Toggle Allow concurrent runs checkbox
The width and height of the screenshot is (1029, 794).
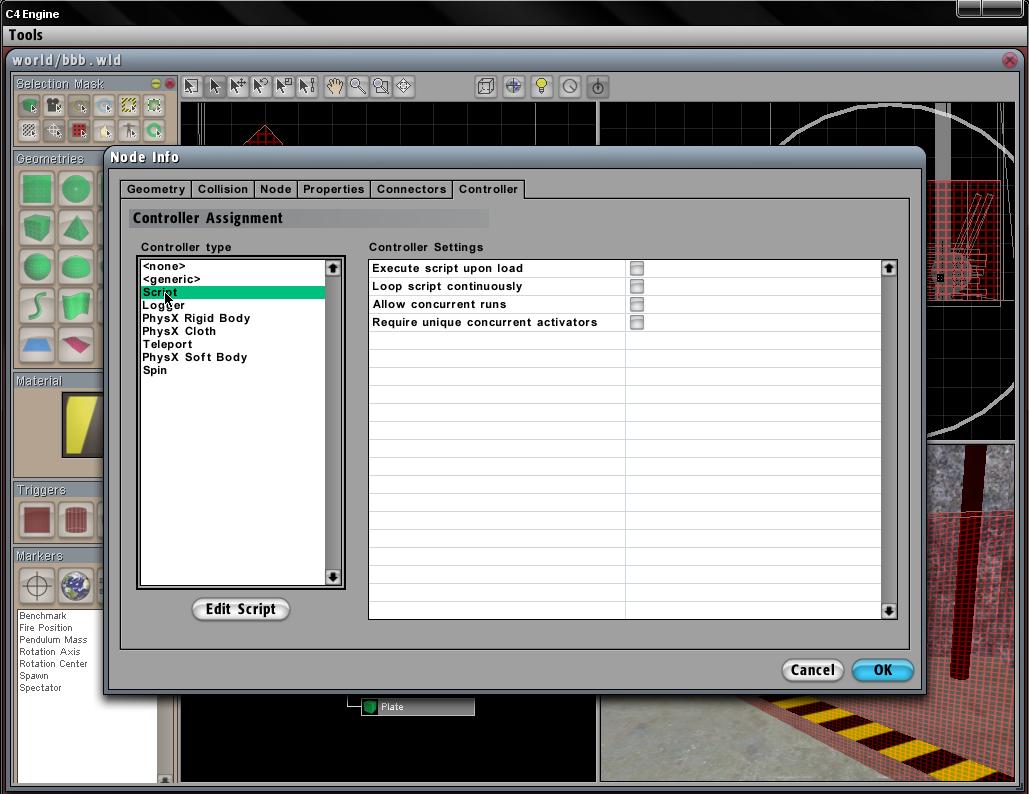[x=637, y=304]
